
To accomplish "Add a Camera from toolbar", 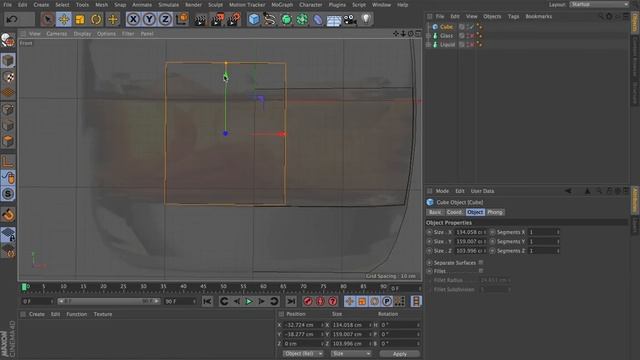I will click(x=350, y=19).
